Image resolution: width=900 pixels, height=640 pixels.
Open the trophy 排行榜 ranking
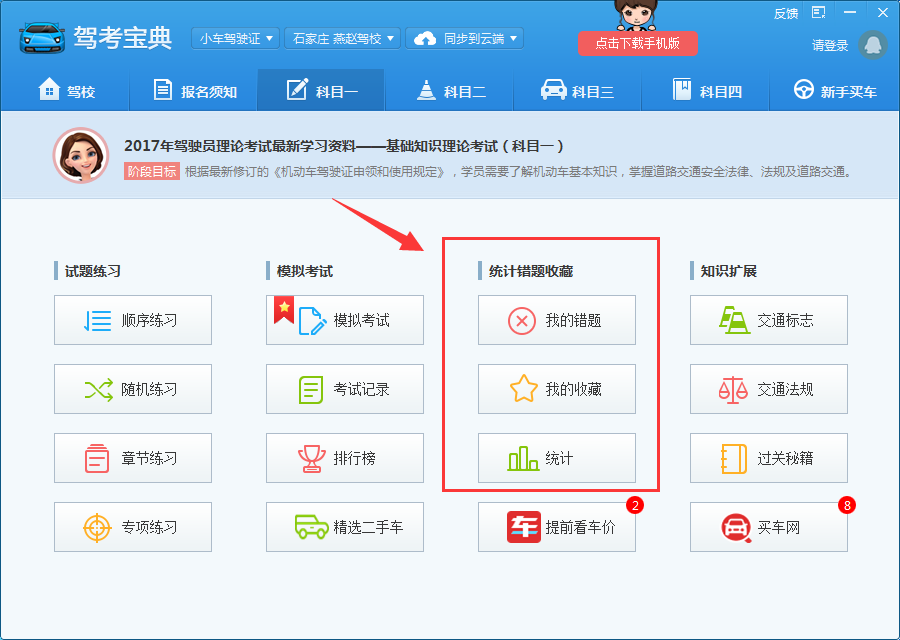point(312,458)
